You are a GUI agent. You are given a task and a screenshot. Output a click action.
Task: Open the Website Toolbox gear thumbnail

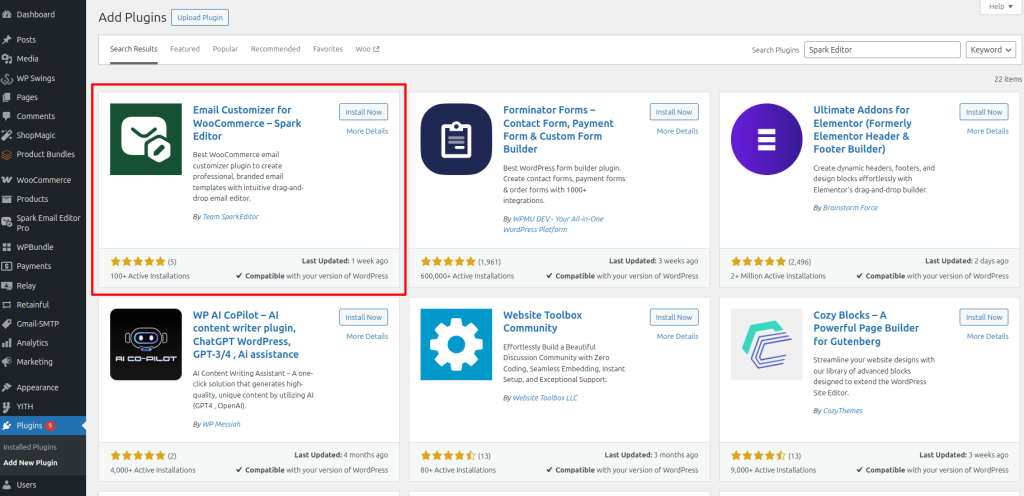(456, 345)
